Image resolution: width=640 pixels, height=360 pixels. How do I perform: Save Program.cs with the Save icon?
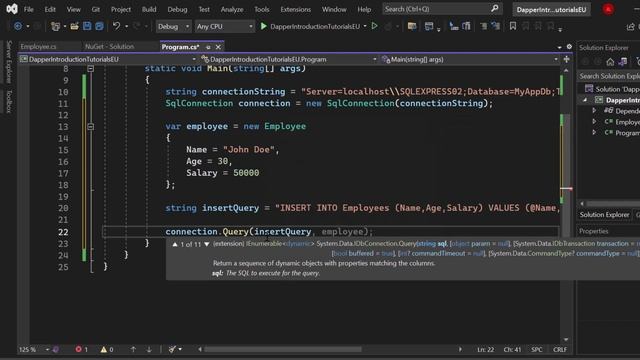point(87,26)
